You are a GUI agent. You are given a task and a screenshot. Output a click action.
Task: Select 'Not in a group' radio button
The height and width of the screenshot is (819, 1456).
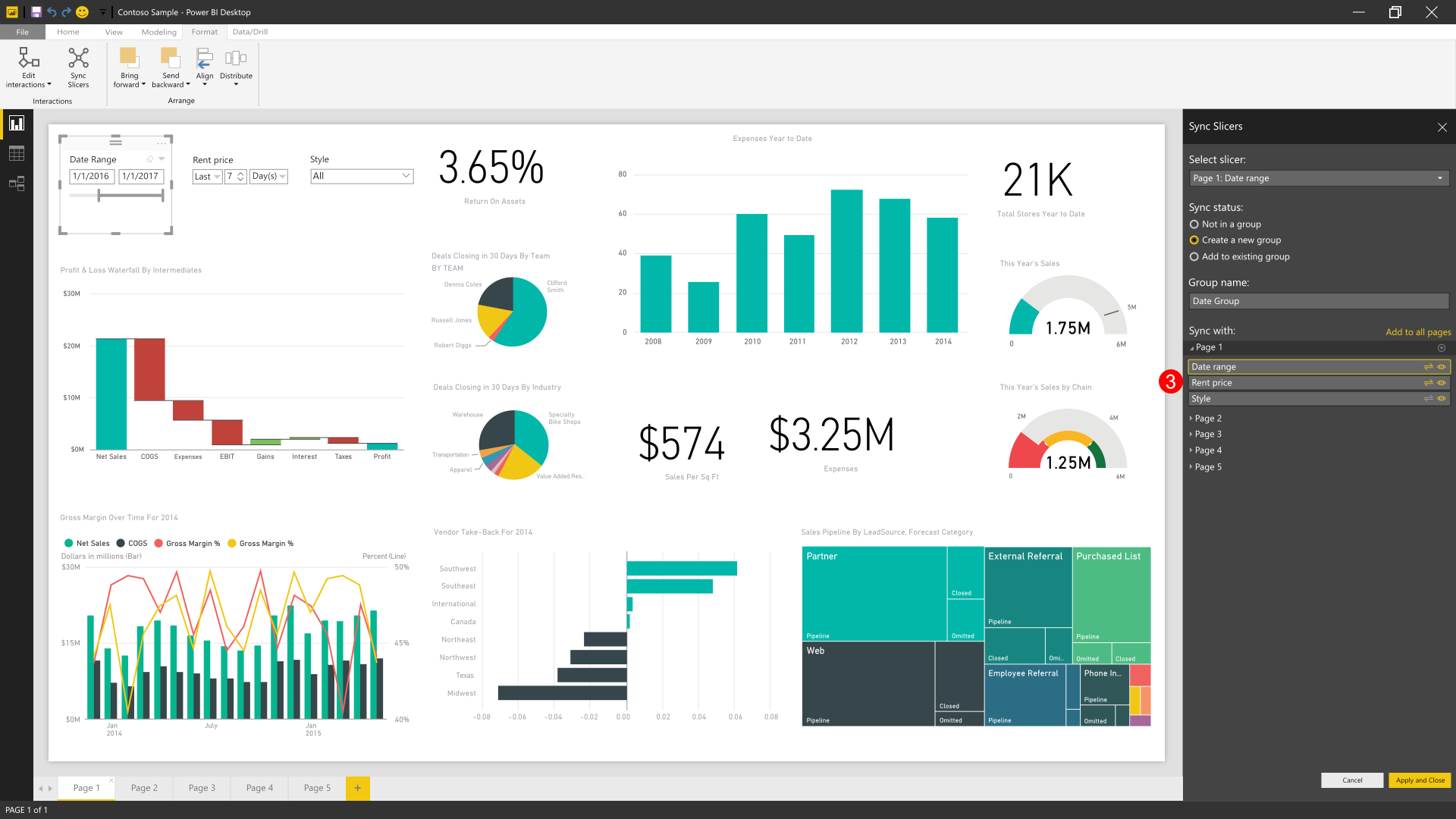click(x=1194, y=224)
